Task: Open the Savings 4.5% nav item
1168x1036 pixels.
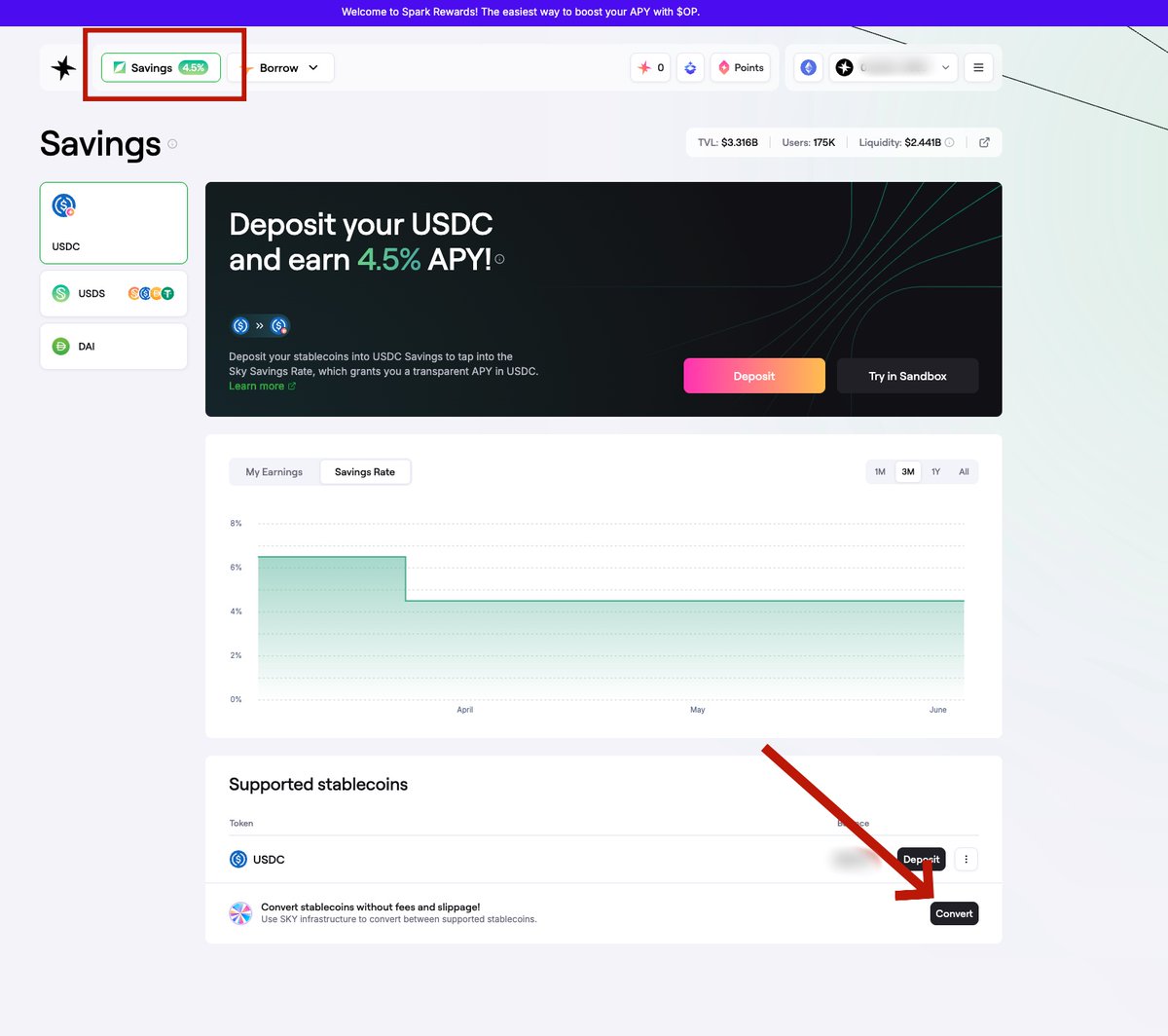Action: point(161,67)
